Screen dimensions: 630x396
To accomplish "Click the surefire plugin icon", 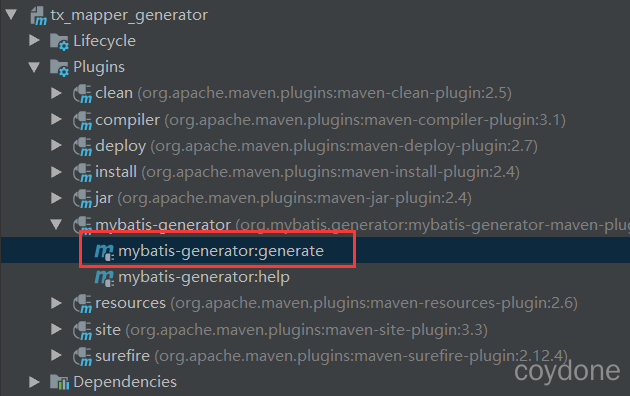I will click(82, 357).
